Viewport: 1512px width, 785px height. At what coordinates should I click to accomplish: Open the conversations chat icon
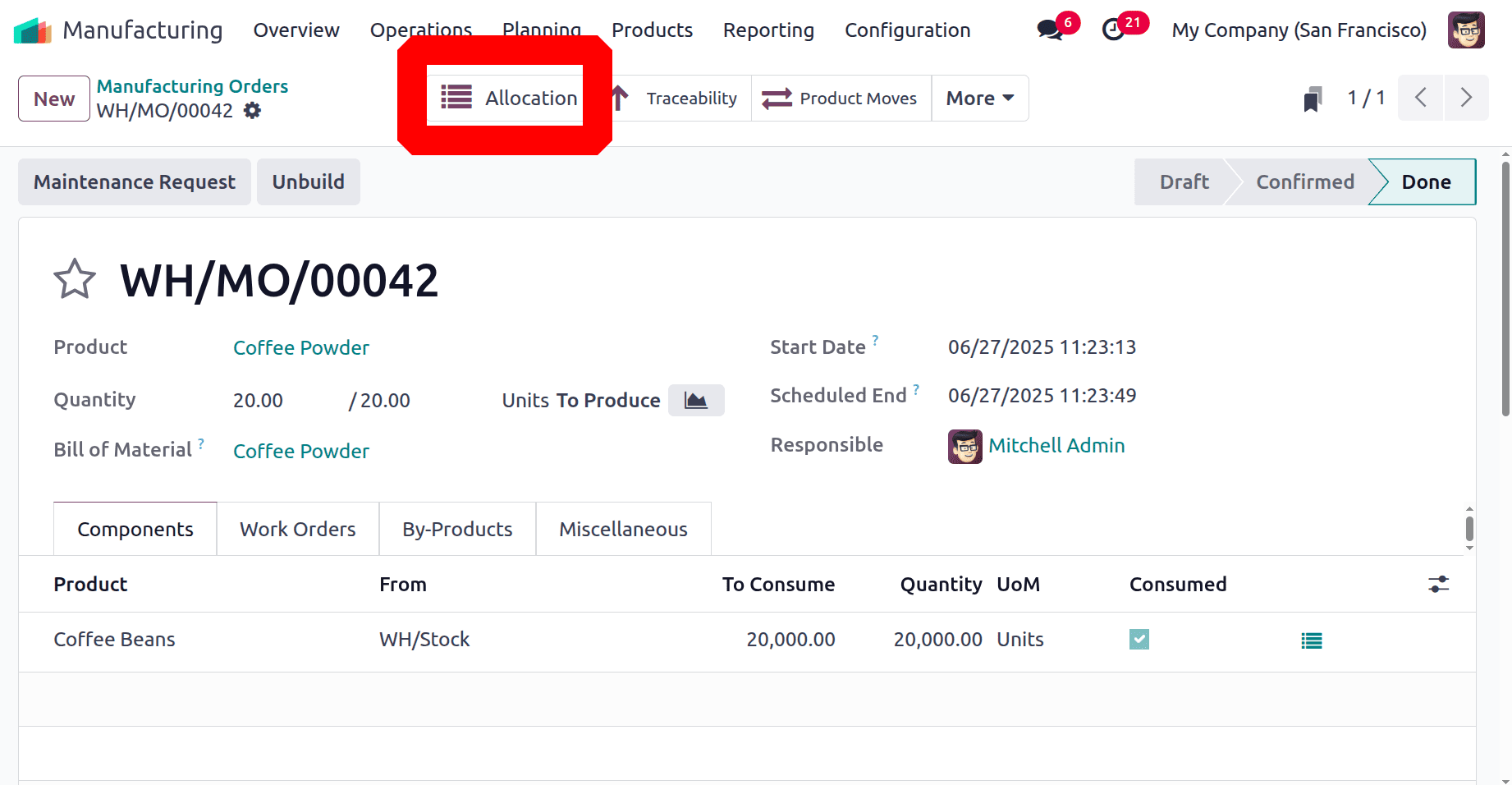coord(1049,30)
